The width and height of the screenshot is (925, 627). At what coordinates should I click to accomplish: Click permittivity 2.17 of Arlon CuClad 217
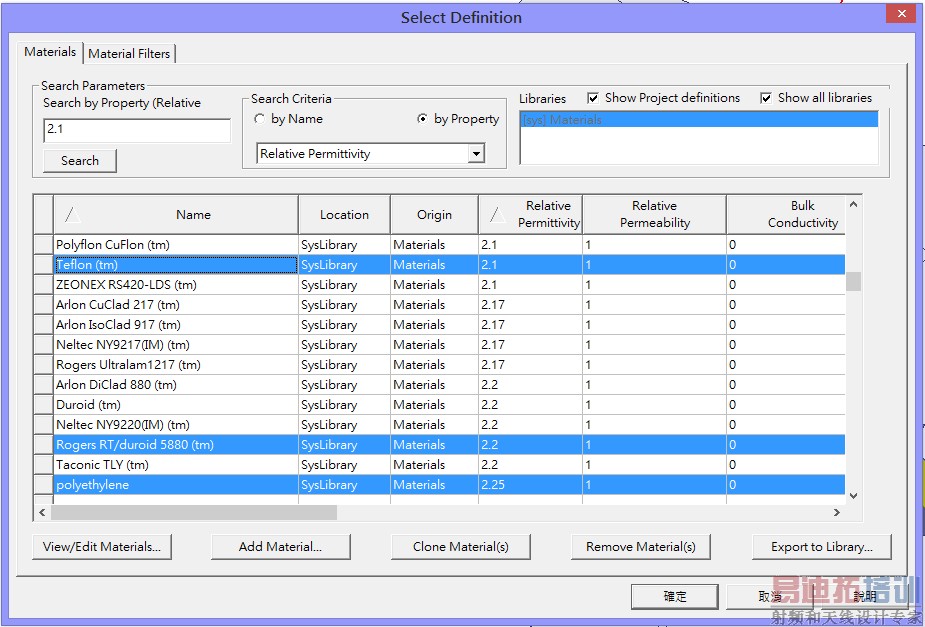click(530, 305)
